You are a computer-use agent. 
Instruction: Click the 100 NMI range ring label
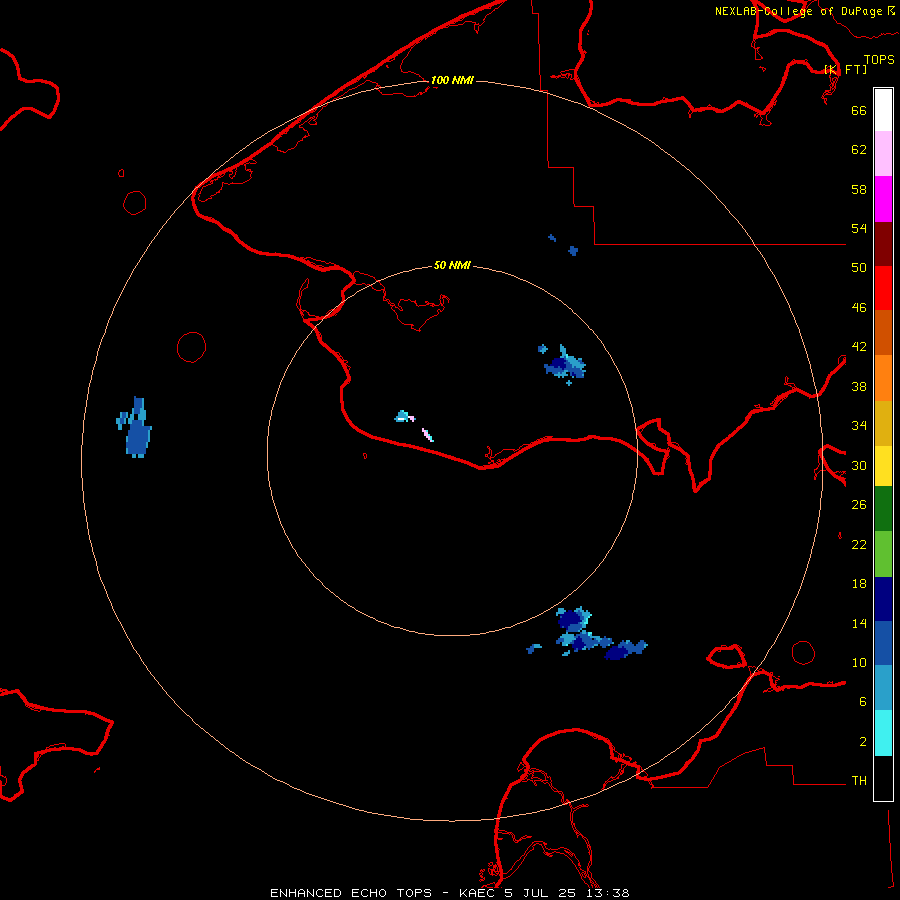pos(452,80)
